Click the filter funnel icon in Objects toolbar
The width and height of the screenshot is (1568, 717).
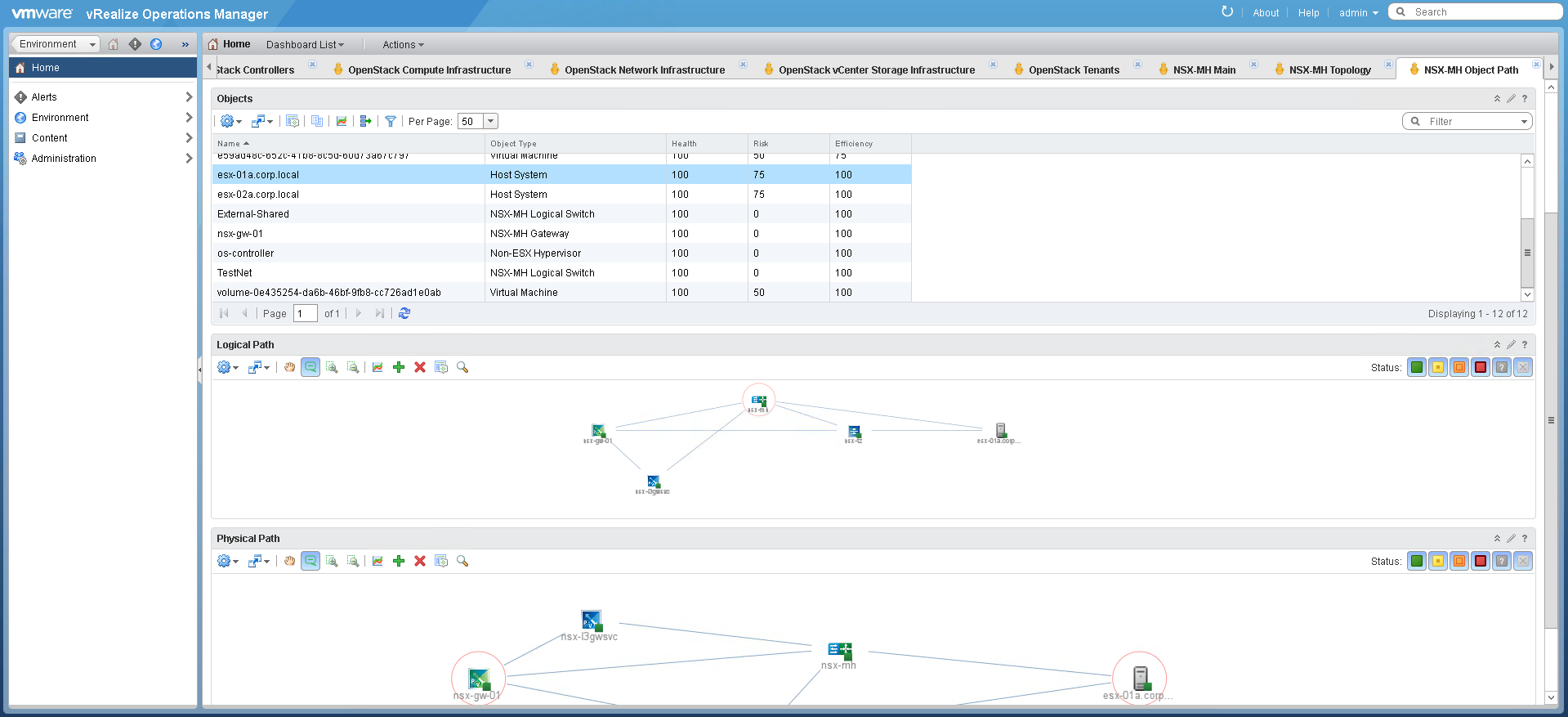[391, 122]
